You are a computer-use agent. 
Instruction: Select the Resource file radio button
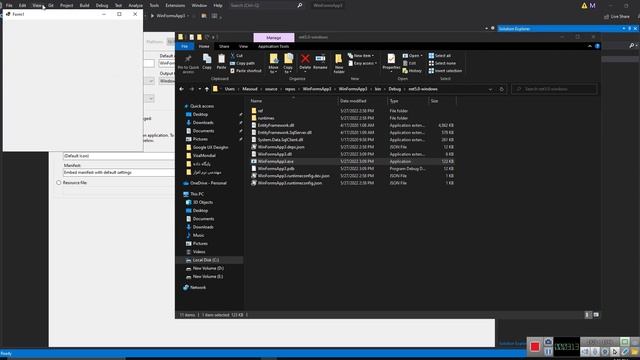point(59,183)
